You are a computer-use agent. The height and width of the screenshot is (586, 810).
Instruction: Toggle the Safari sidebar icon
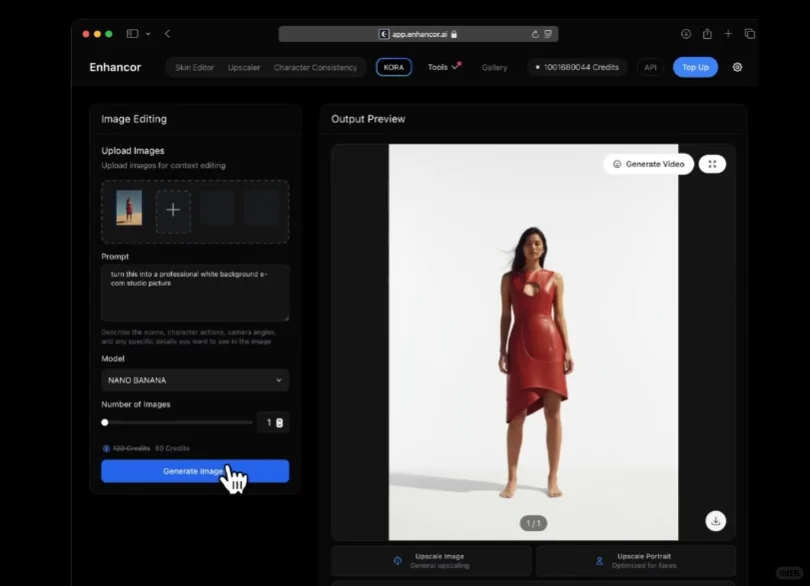coord(132,34)
